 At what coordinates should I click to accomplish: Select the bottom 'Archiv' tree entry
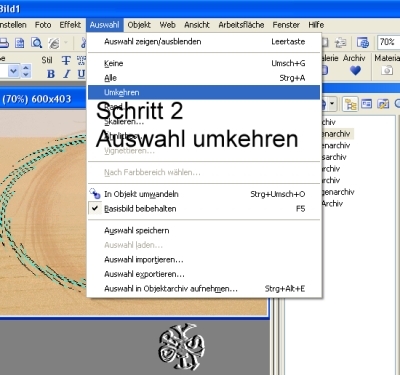point(332,203)
